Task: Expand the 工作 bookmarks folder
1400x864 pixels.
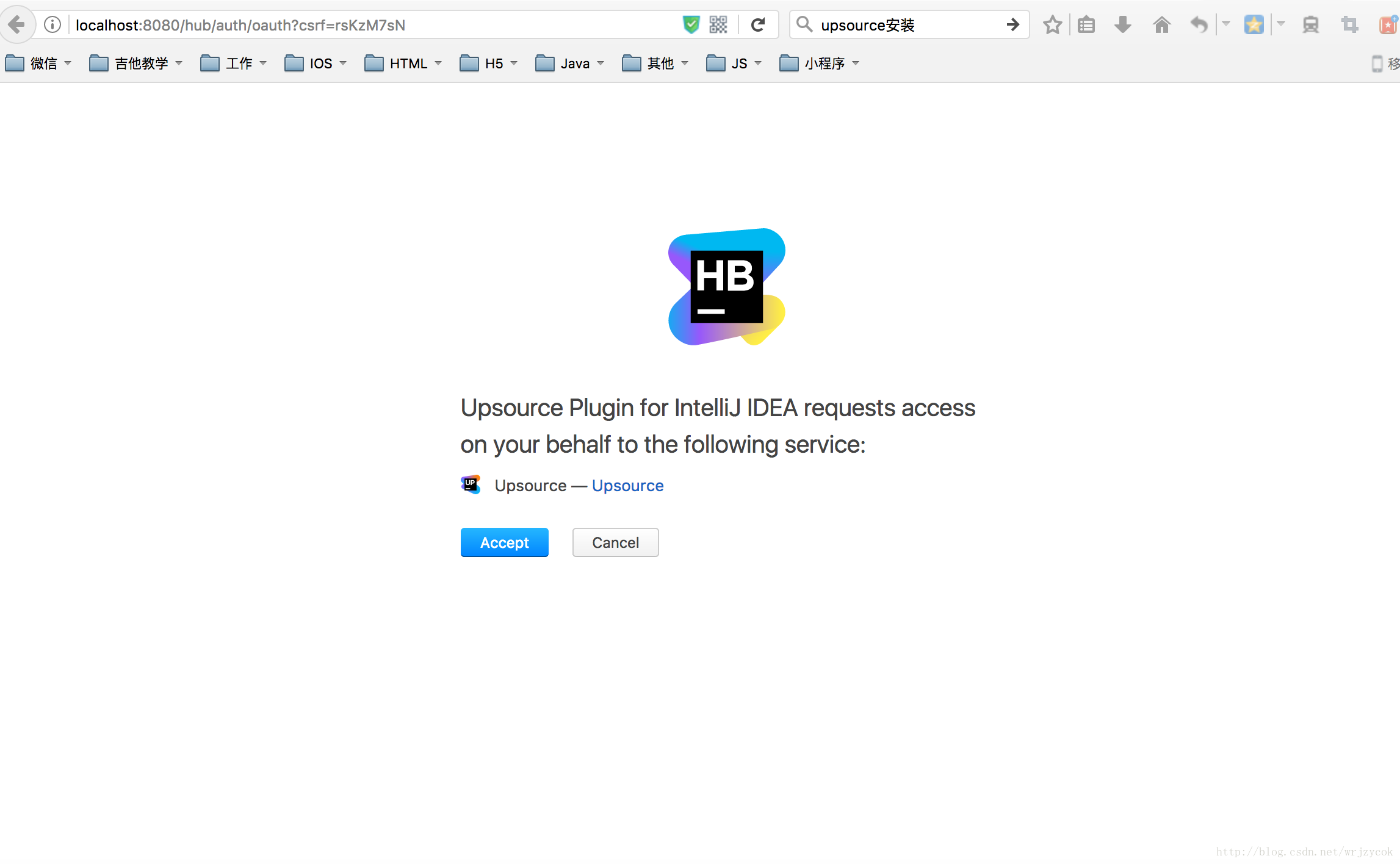Action: coord(234,63)
